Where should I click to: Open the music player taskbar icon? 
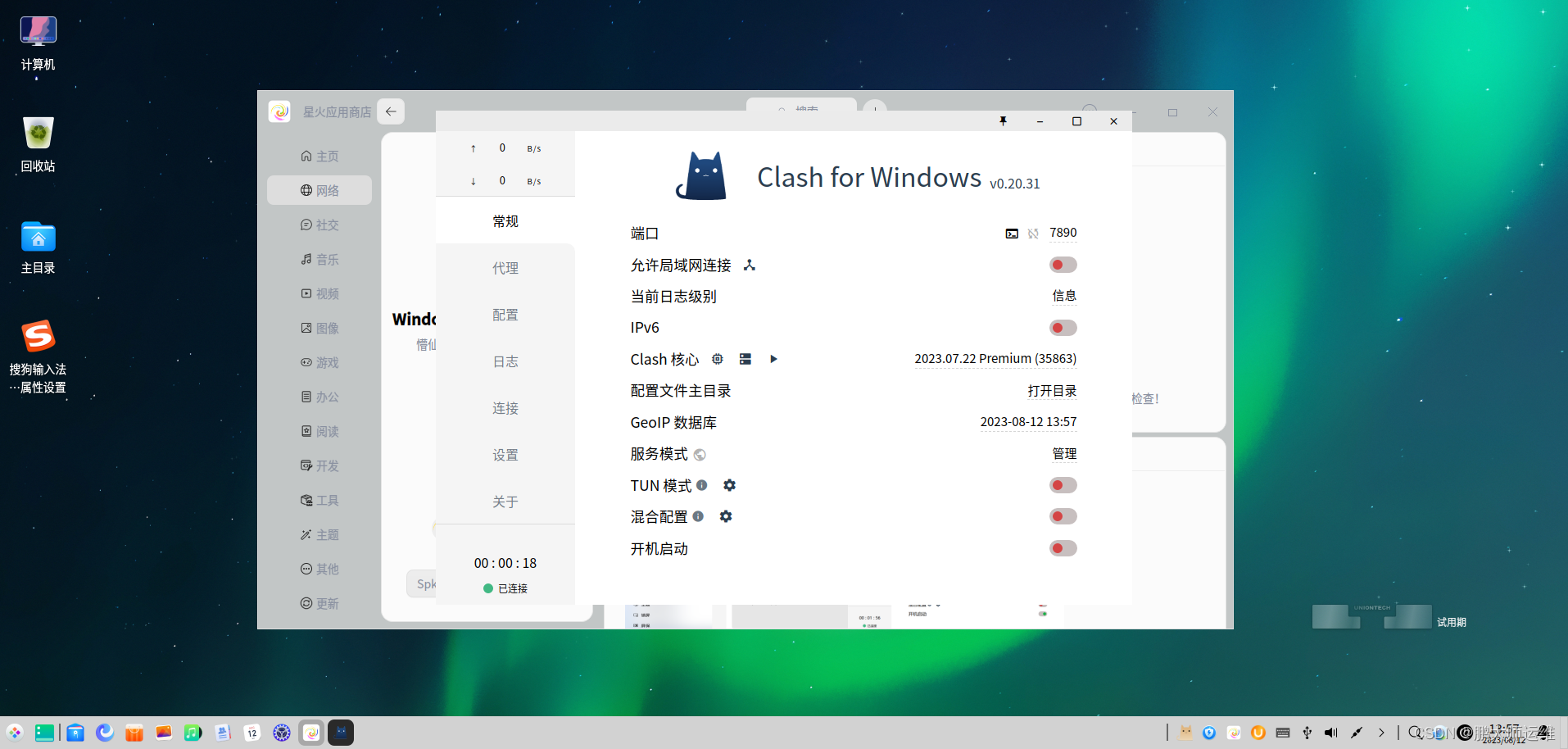tap(193, 733)
